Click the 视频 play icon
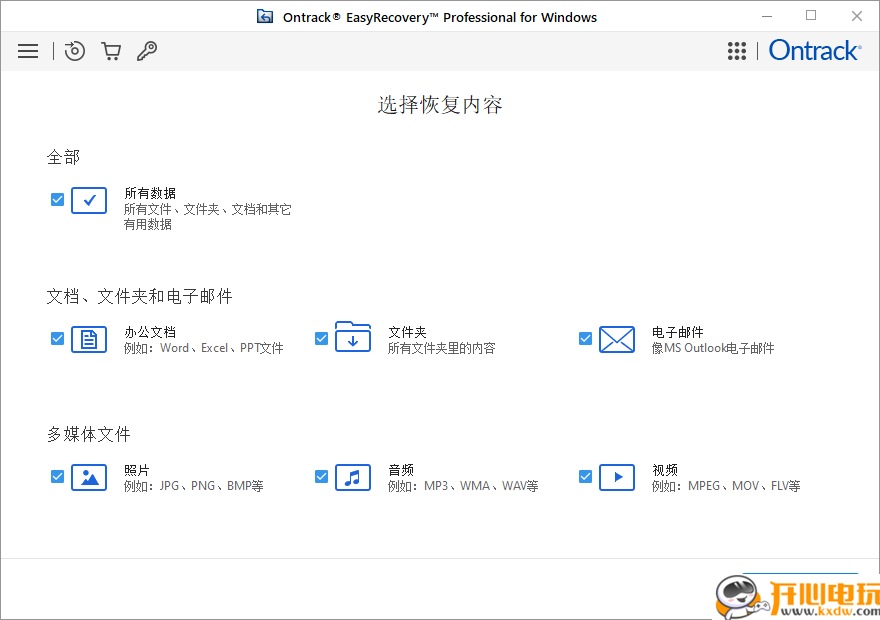Viewport: 880px width, 620px height. (x=617, y=477)
